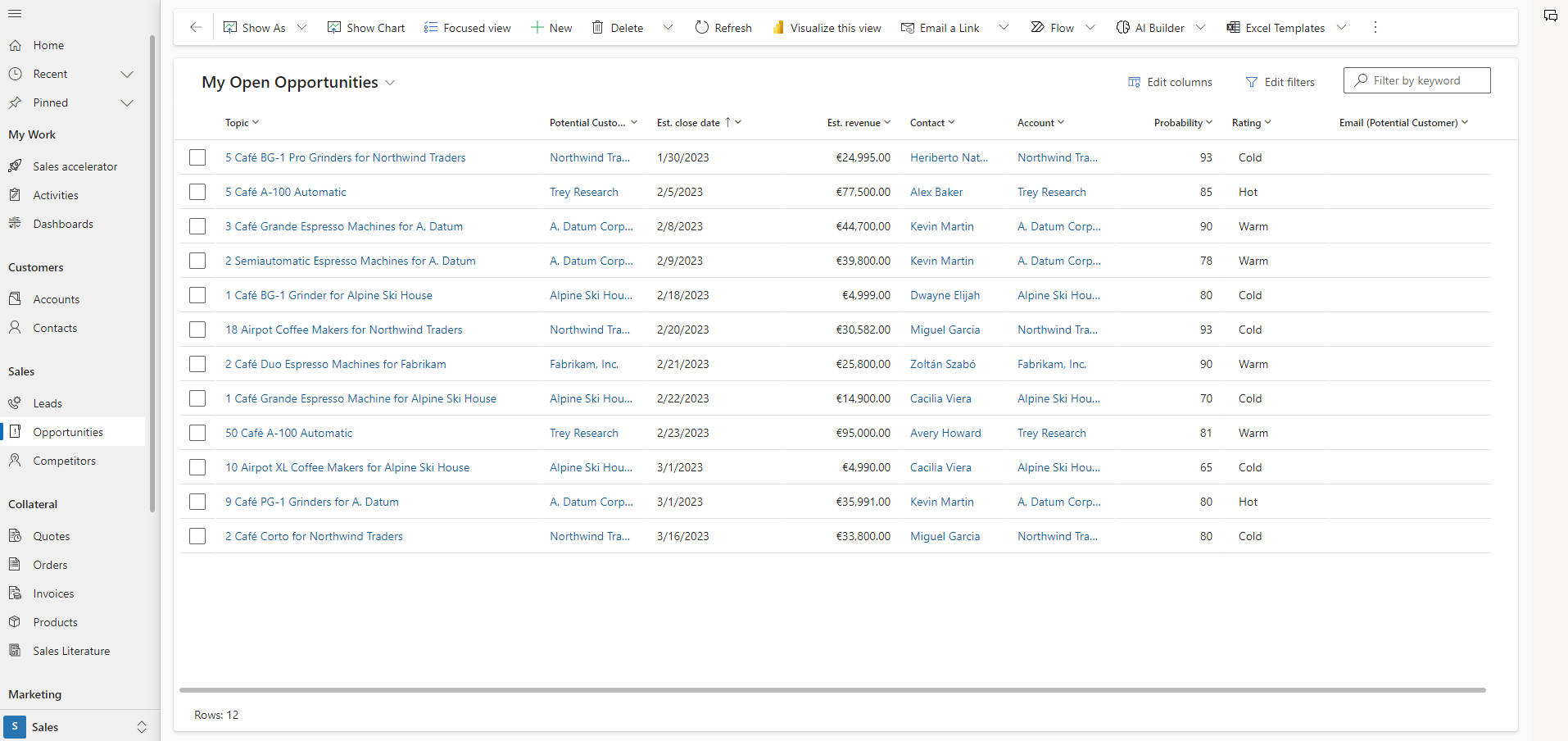Click the Edit filters button
This screenshot has width=1568, height=741.
click(x=1280, y=81)
